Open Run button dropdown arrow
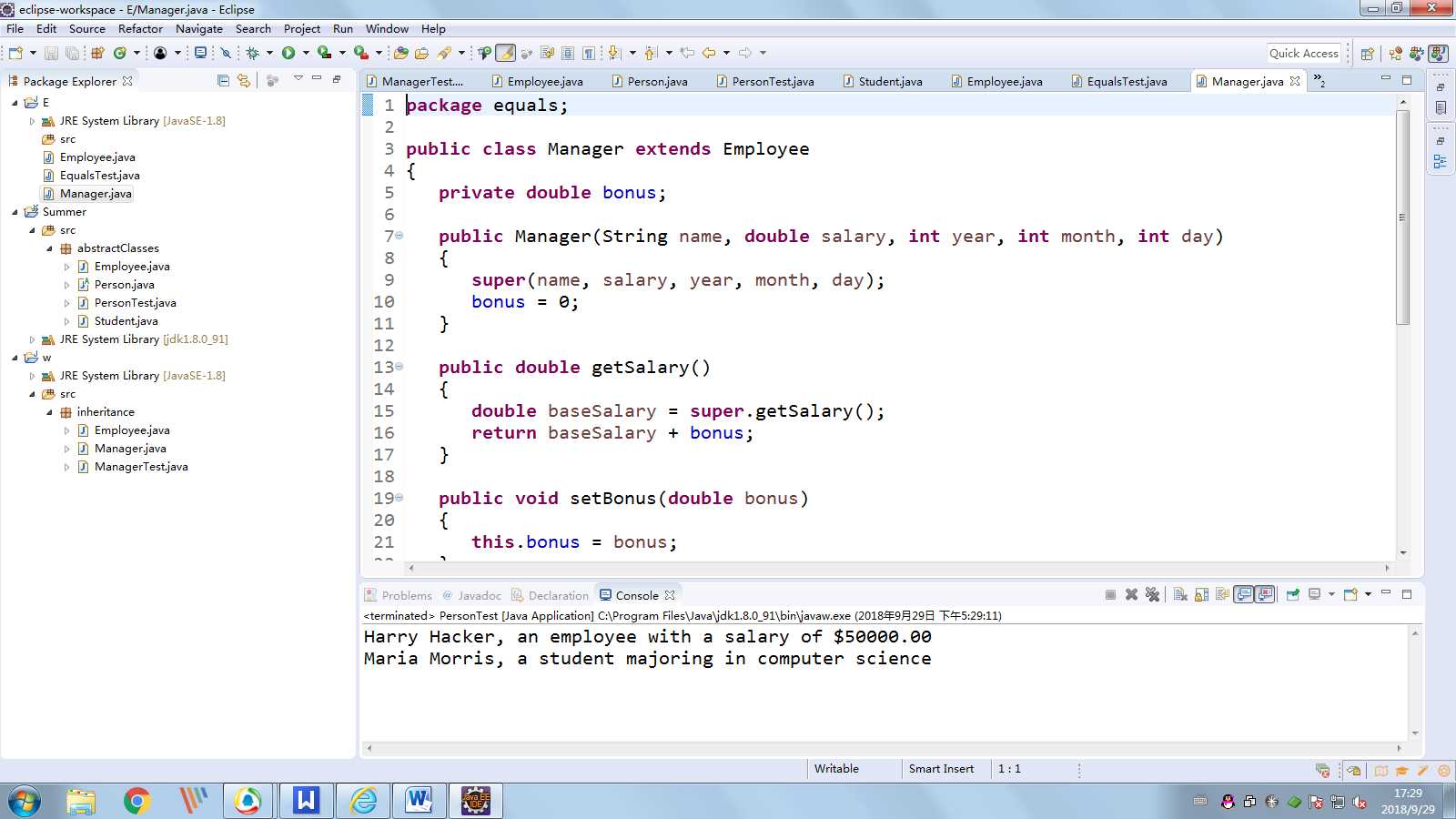The image size is (1456, 819). (306, 53)
